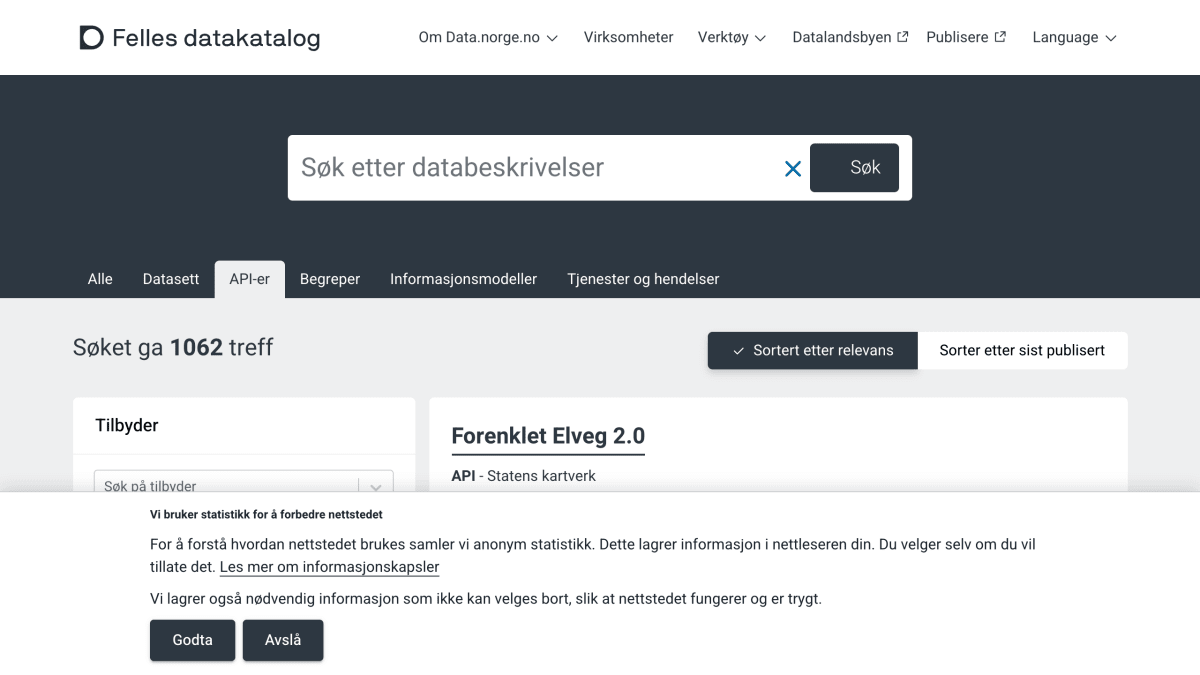Click the Felles datakatalog title text

216,38
